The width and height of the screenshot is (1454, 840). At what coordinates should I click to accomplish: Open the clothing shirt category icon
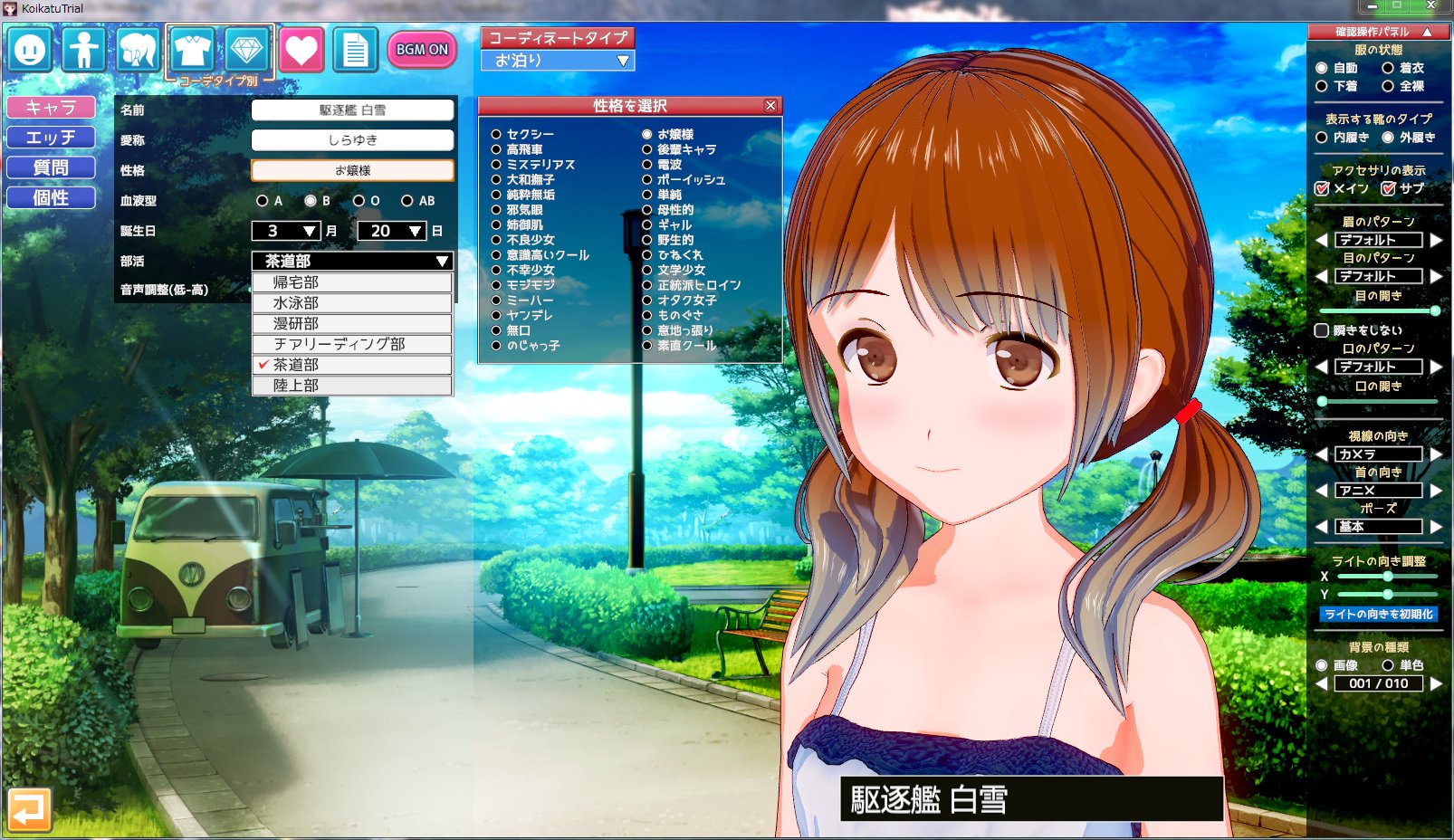[192, 50]
